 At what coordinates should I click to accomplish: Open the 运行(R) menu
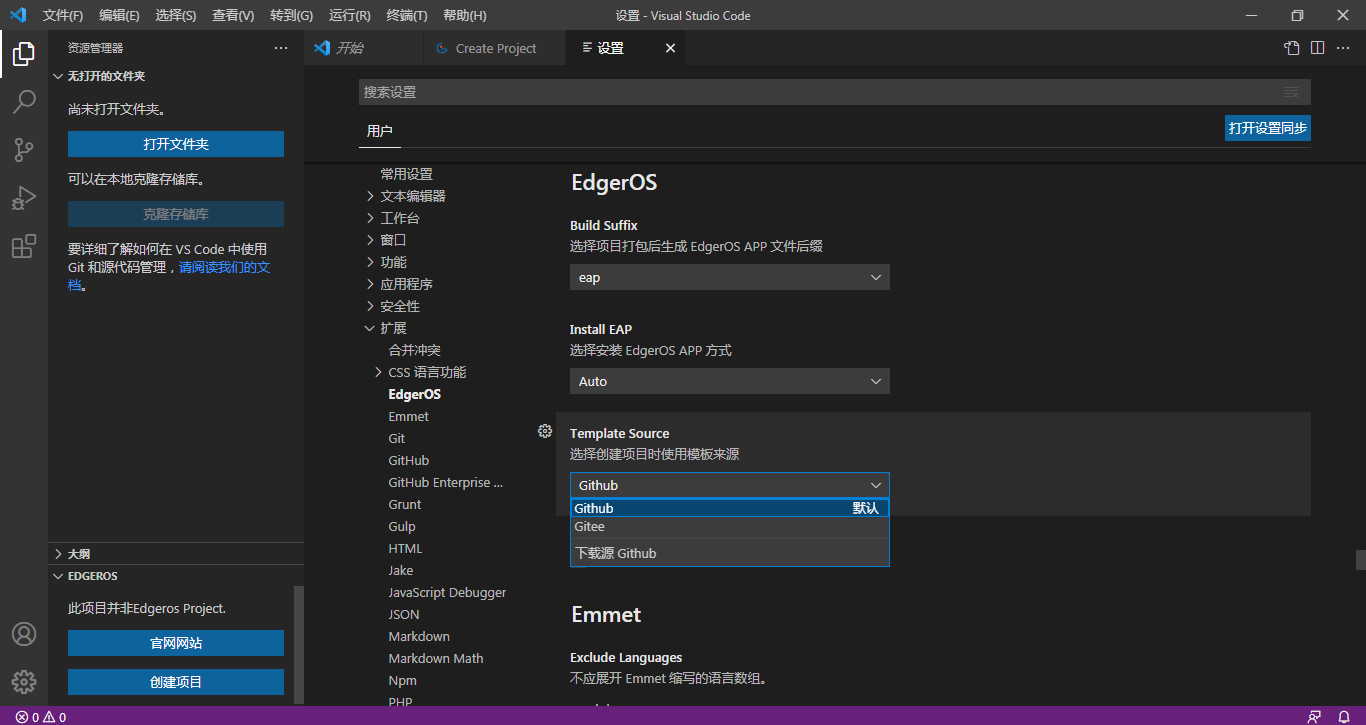coord(349,15)
